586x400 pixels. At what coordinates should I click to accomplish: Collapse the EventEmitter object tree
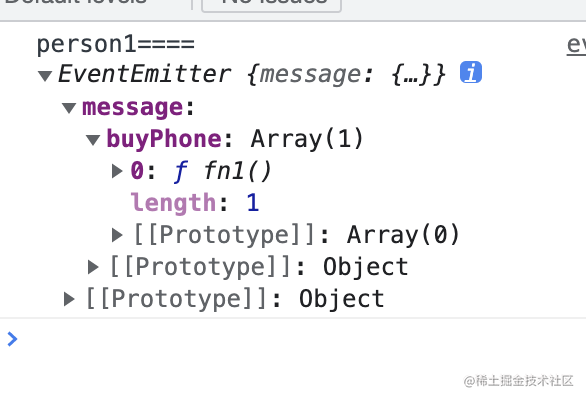pos(45,76)
